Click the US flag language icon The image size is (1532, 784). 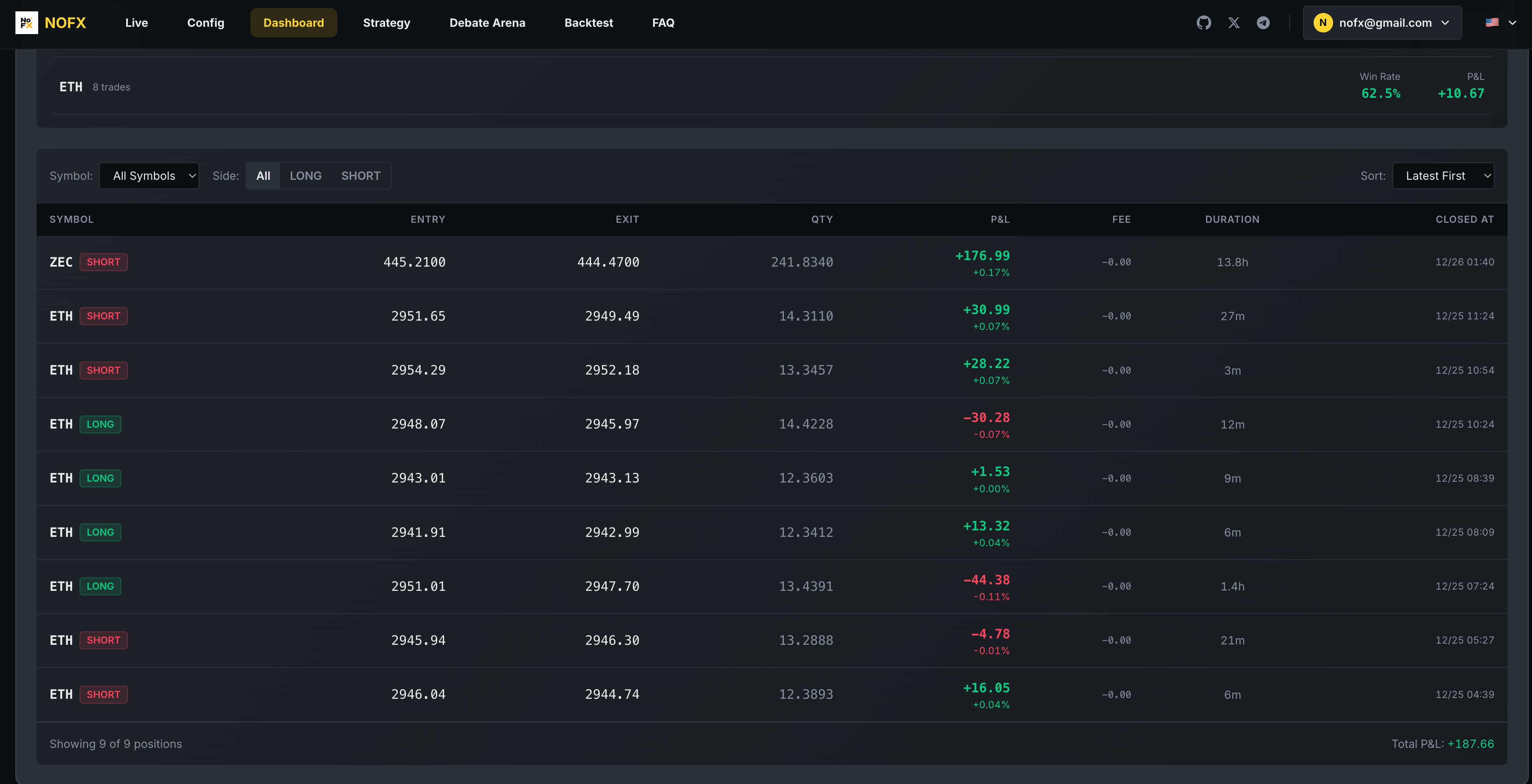pos(1492,23)
